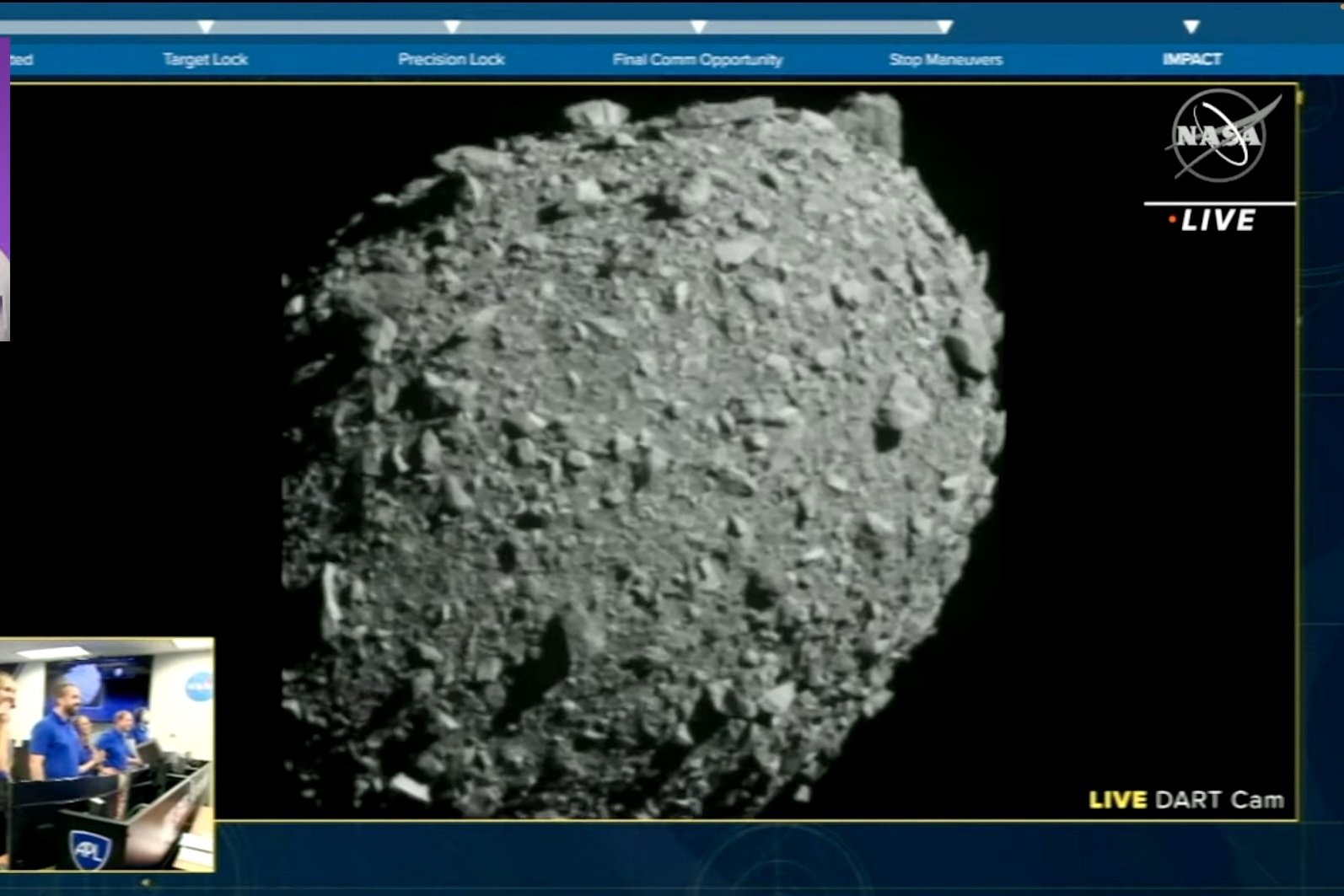This screenshot has width=1344, height=896.
Task: Click the NASA logo on the control room wall
Action: pyautogui.click(x=199, y=686)
